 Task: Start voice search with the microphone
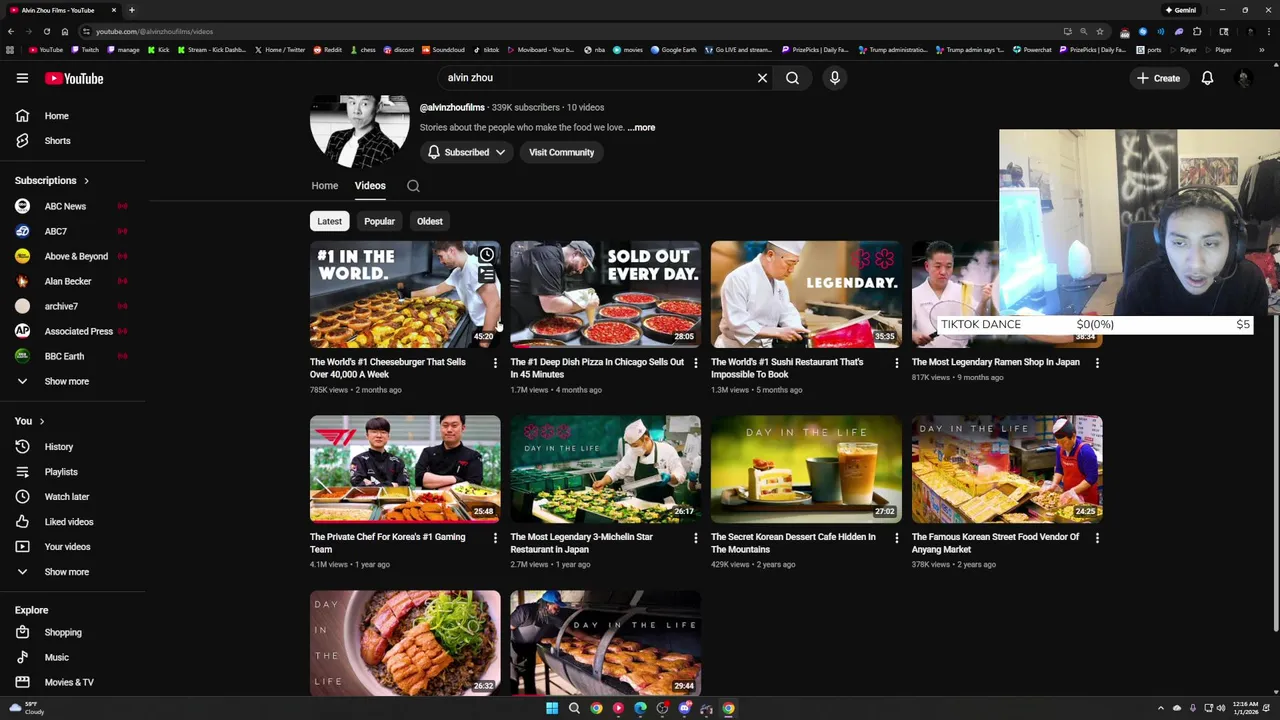[834, 78]
